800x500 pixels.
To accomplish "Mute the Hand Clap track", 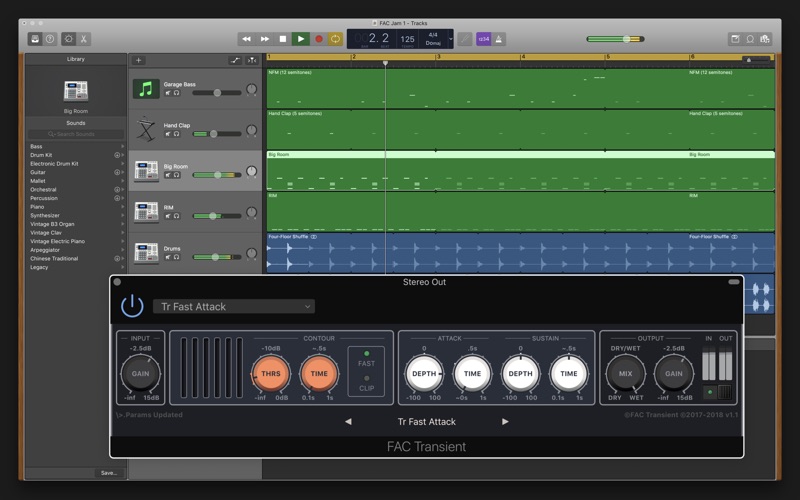I will [x=167, y=134].
